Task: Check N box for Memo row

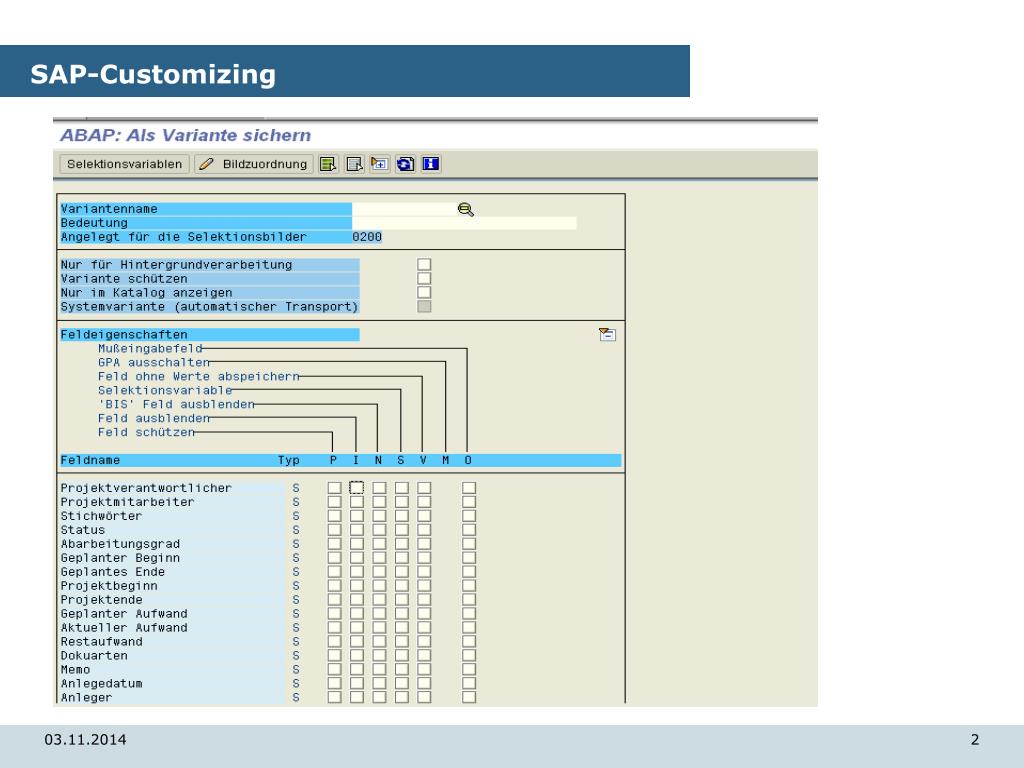Action: click(x=379, y=669)
